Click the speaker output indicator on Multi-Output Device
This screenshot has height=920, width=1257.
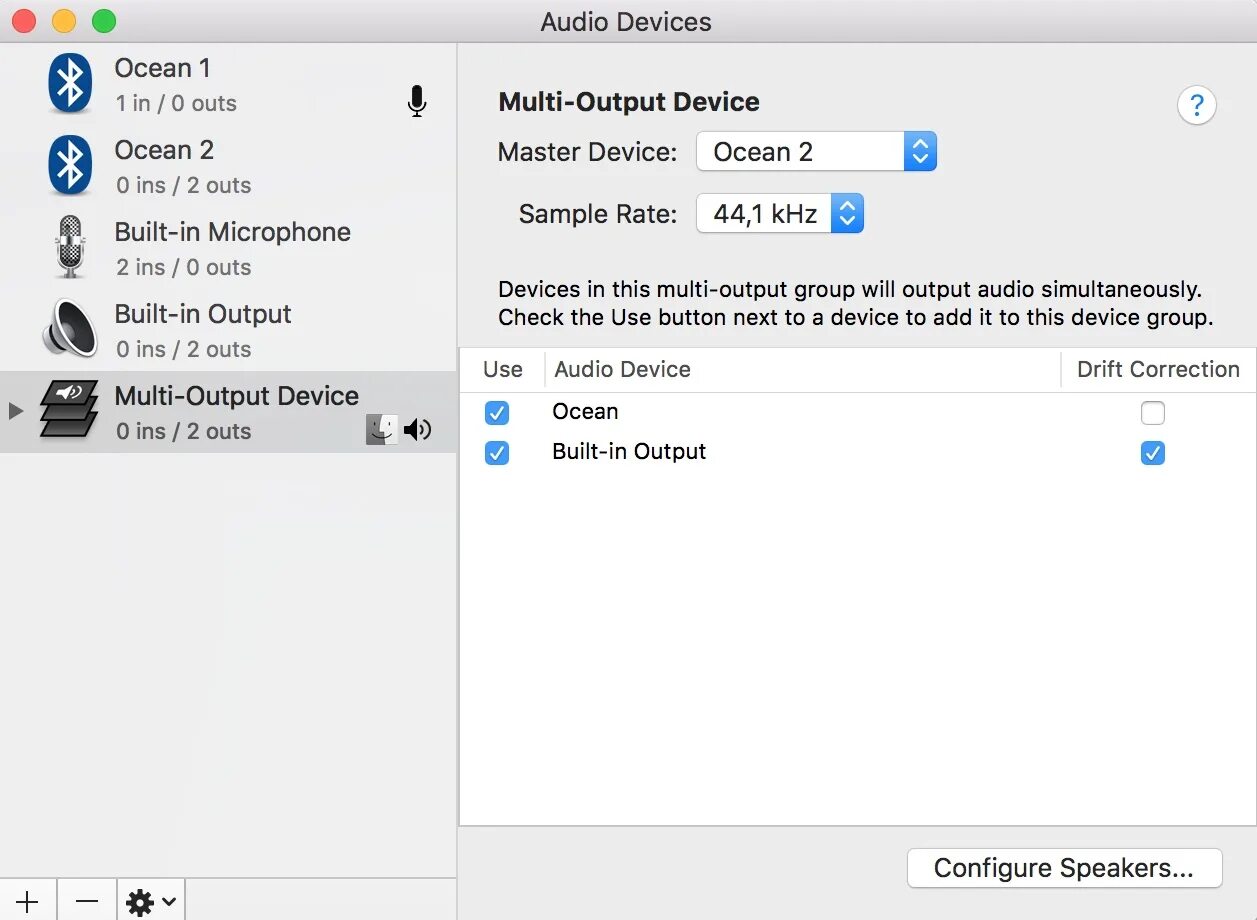click(x=417, y=430)
